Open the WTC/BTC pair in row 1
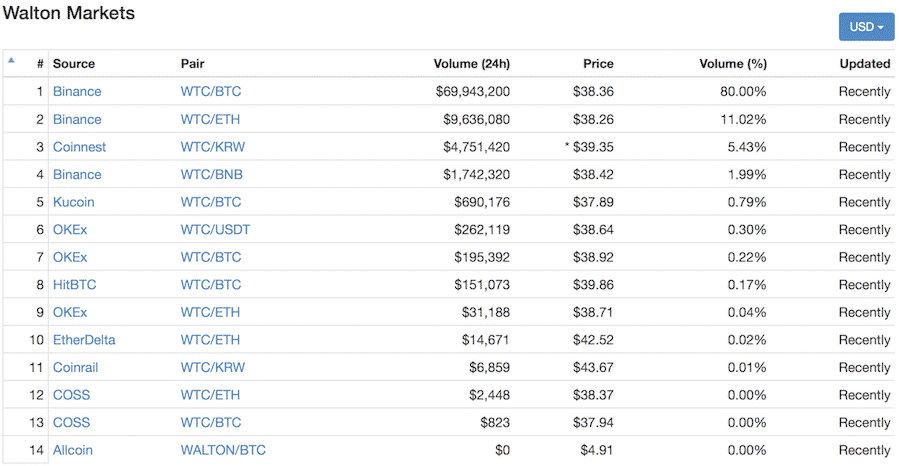The image size is (899, 466). pos(211,92)
